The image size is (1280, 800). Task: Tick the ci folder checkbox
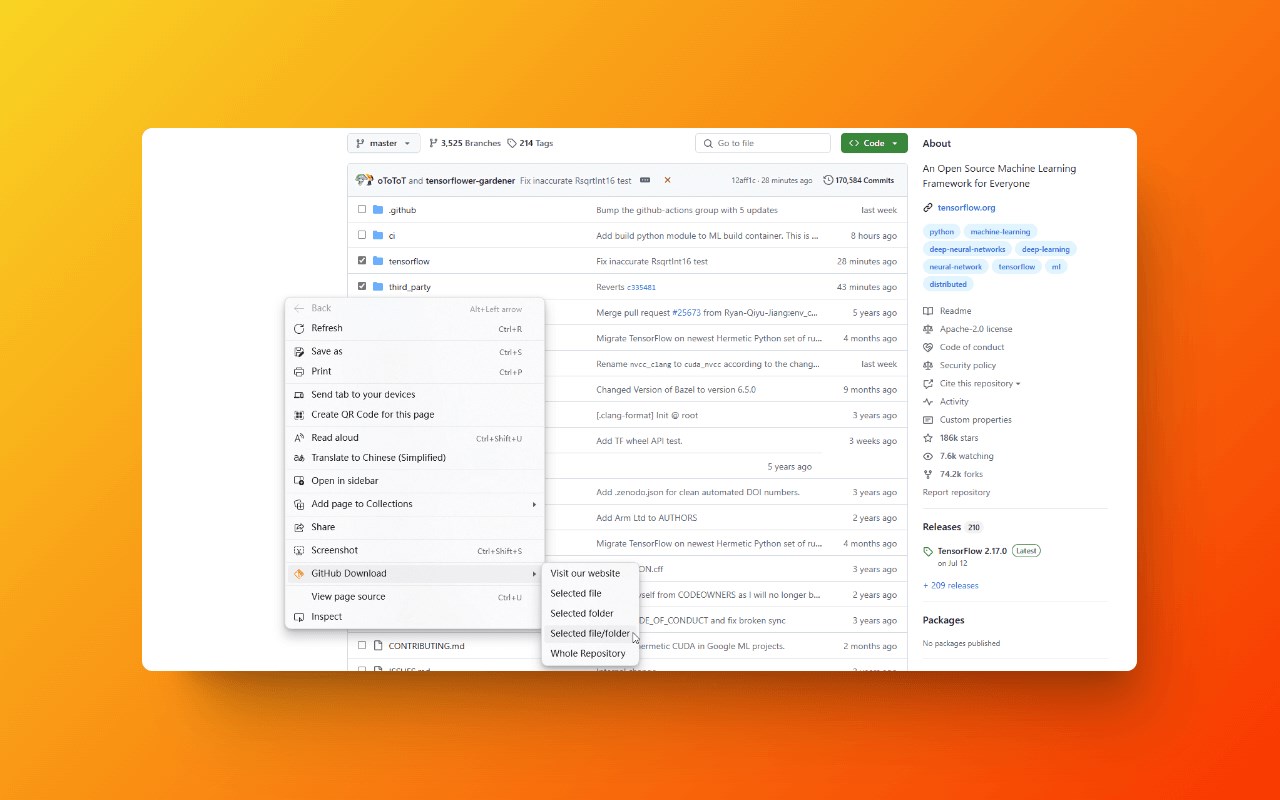[x=362, y=235]
